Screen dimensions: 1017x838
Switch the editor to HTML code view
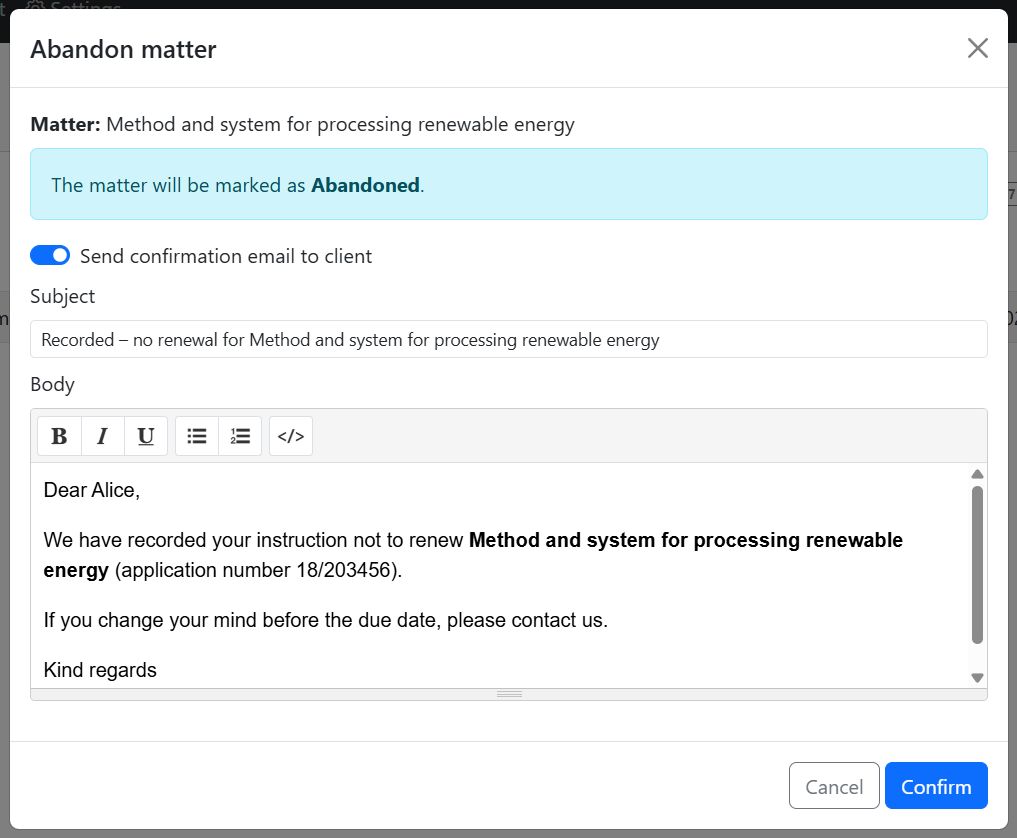(291, 436)
